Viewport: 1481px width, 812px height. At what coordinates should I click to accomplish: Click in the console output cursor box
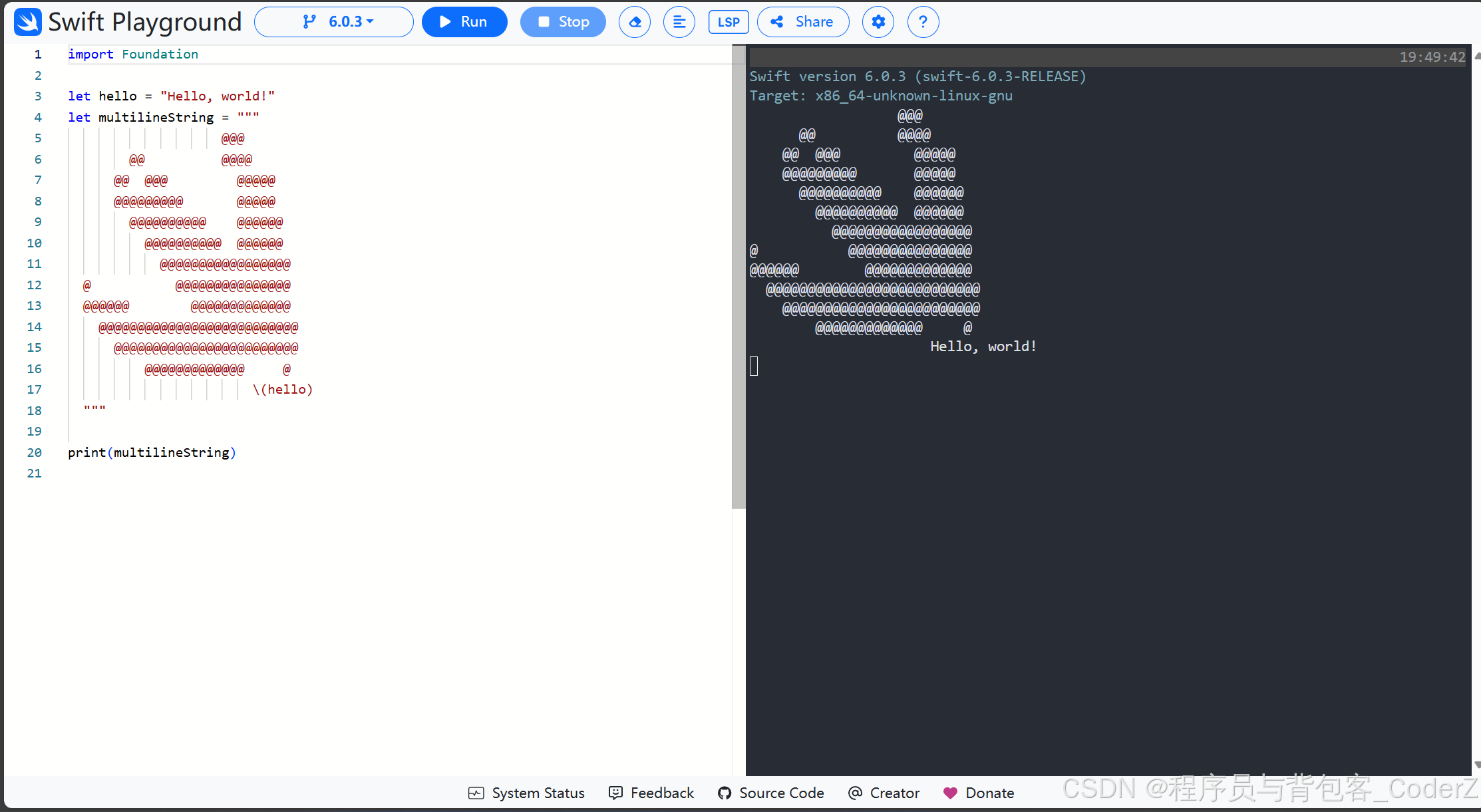click(754, 366)
